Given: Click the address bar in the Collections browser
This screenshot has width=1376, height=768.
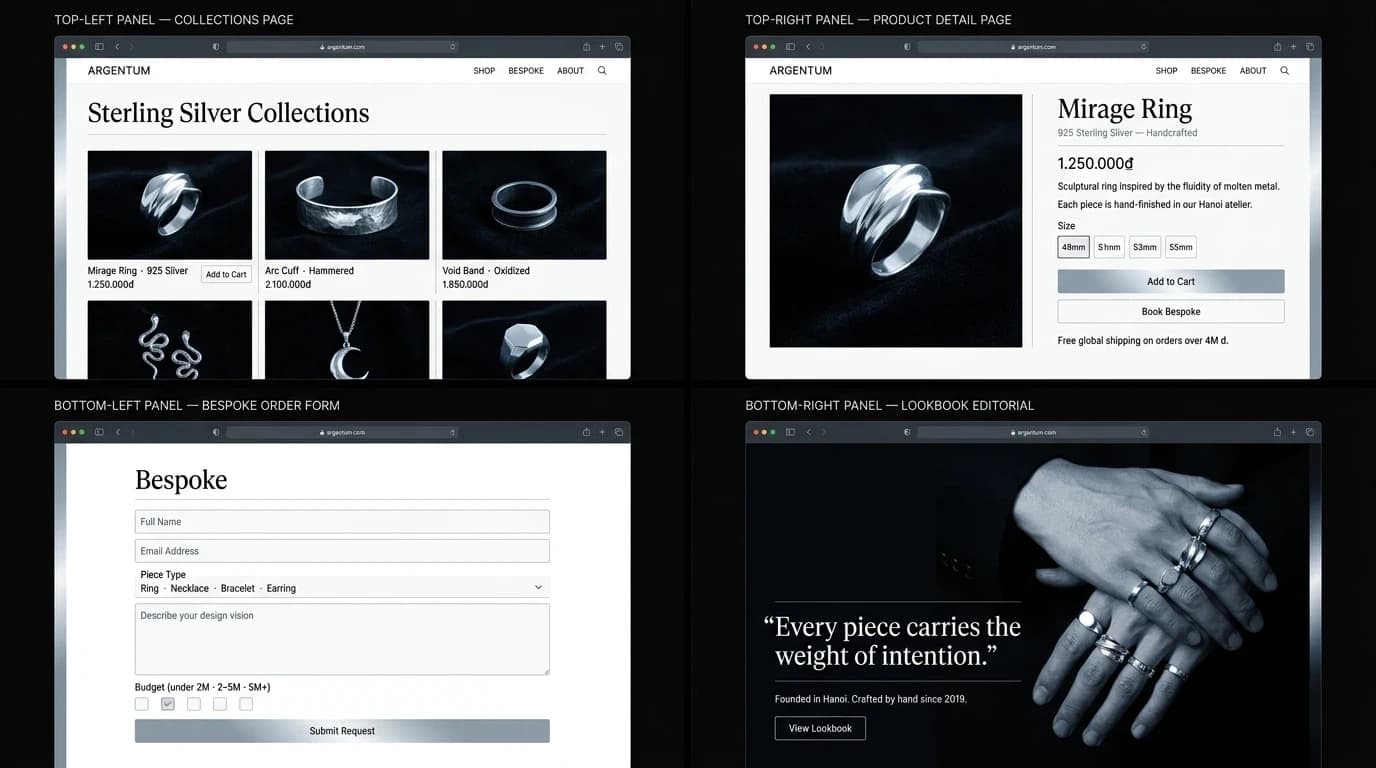Looking at the screenshot, I should [x=343, y=47].
